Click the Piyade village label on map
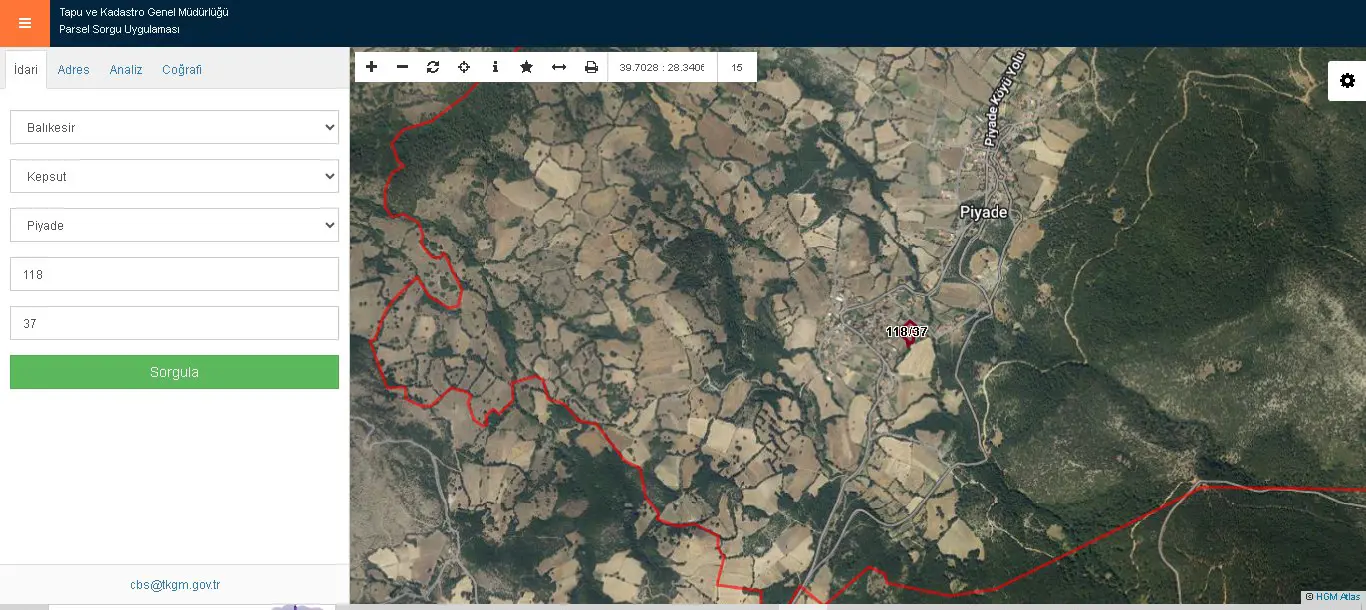 984,212
